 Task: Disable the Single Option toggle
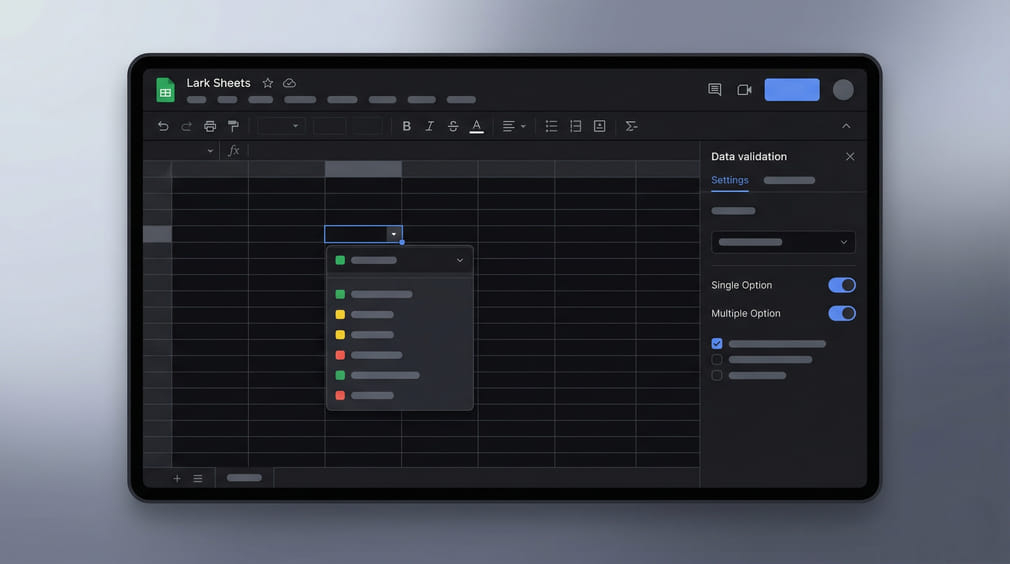click(841, 285)
